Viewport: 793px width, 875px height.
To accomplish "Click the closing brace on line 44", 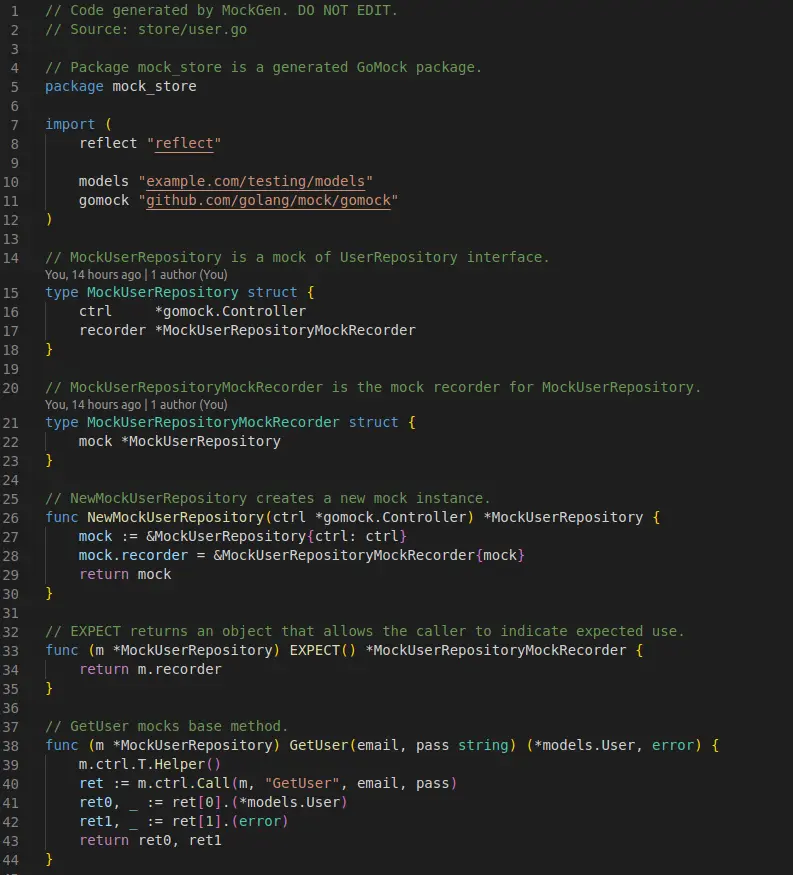I will pos(49,859).
